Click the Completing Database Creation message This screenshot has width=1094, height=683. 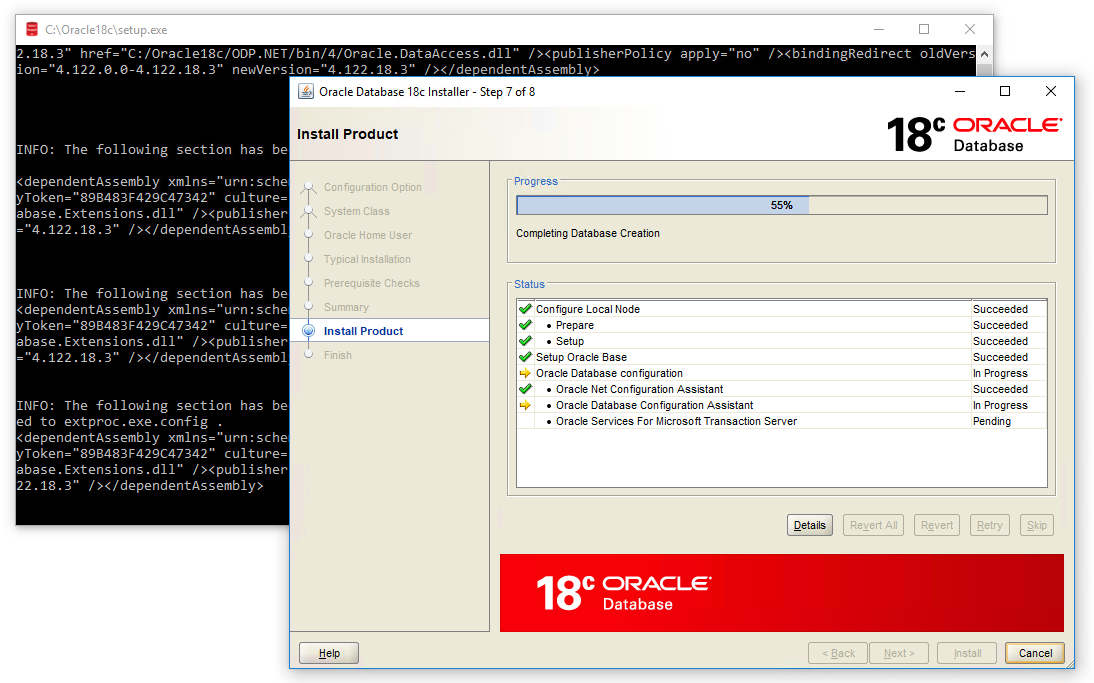tap(587, 233)
